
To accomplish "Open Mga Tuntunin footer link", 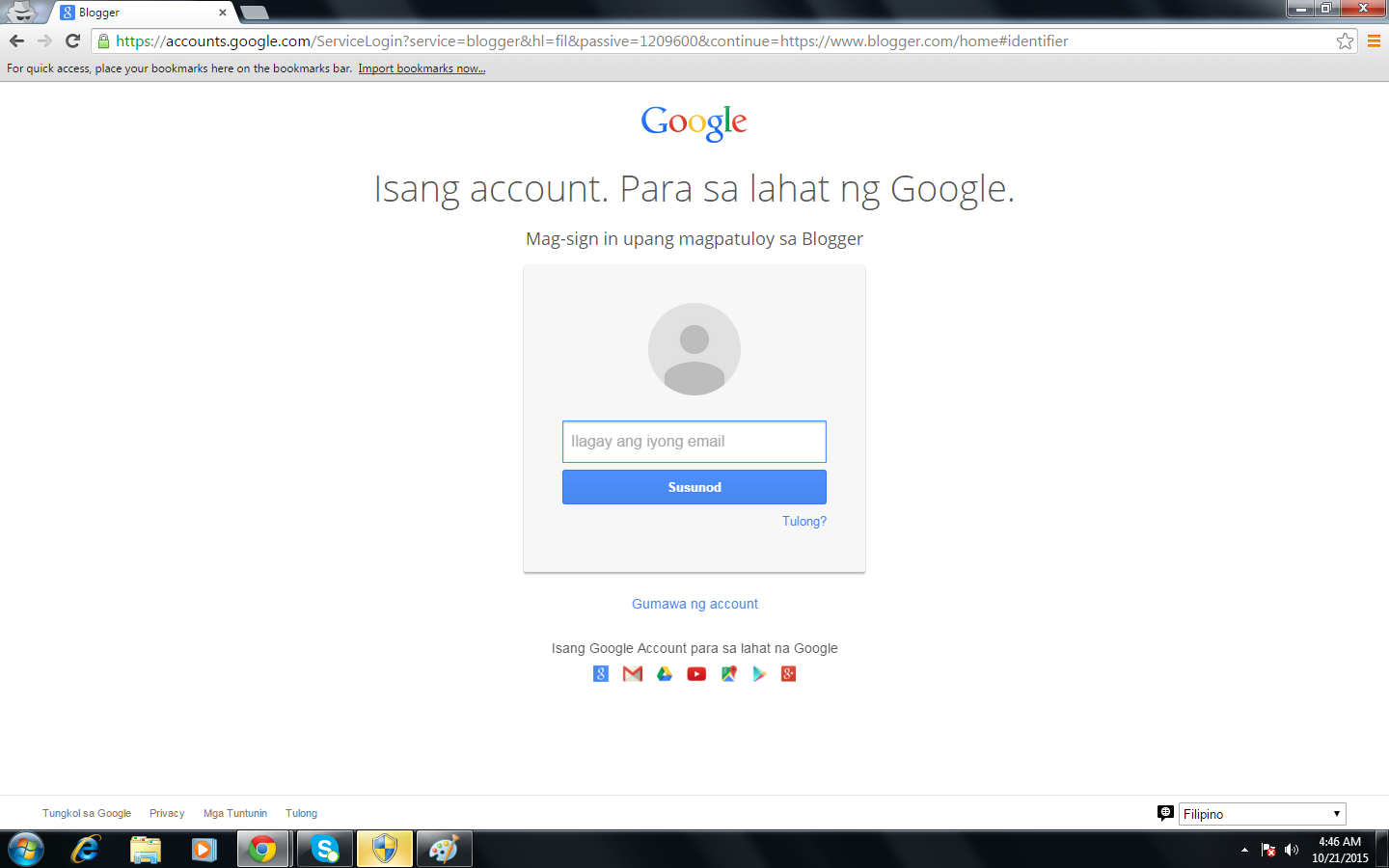I will click(235, 813).
